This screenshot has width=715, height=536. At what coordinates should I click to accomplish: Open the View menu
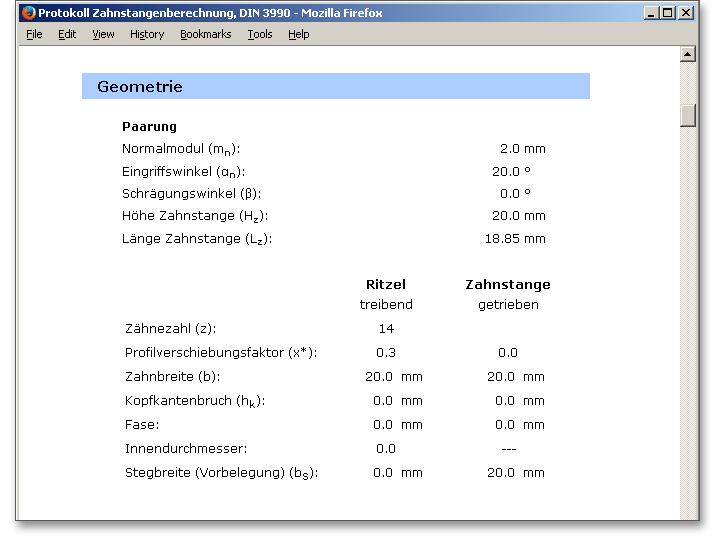click(103, 34)
